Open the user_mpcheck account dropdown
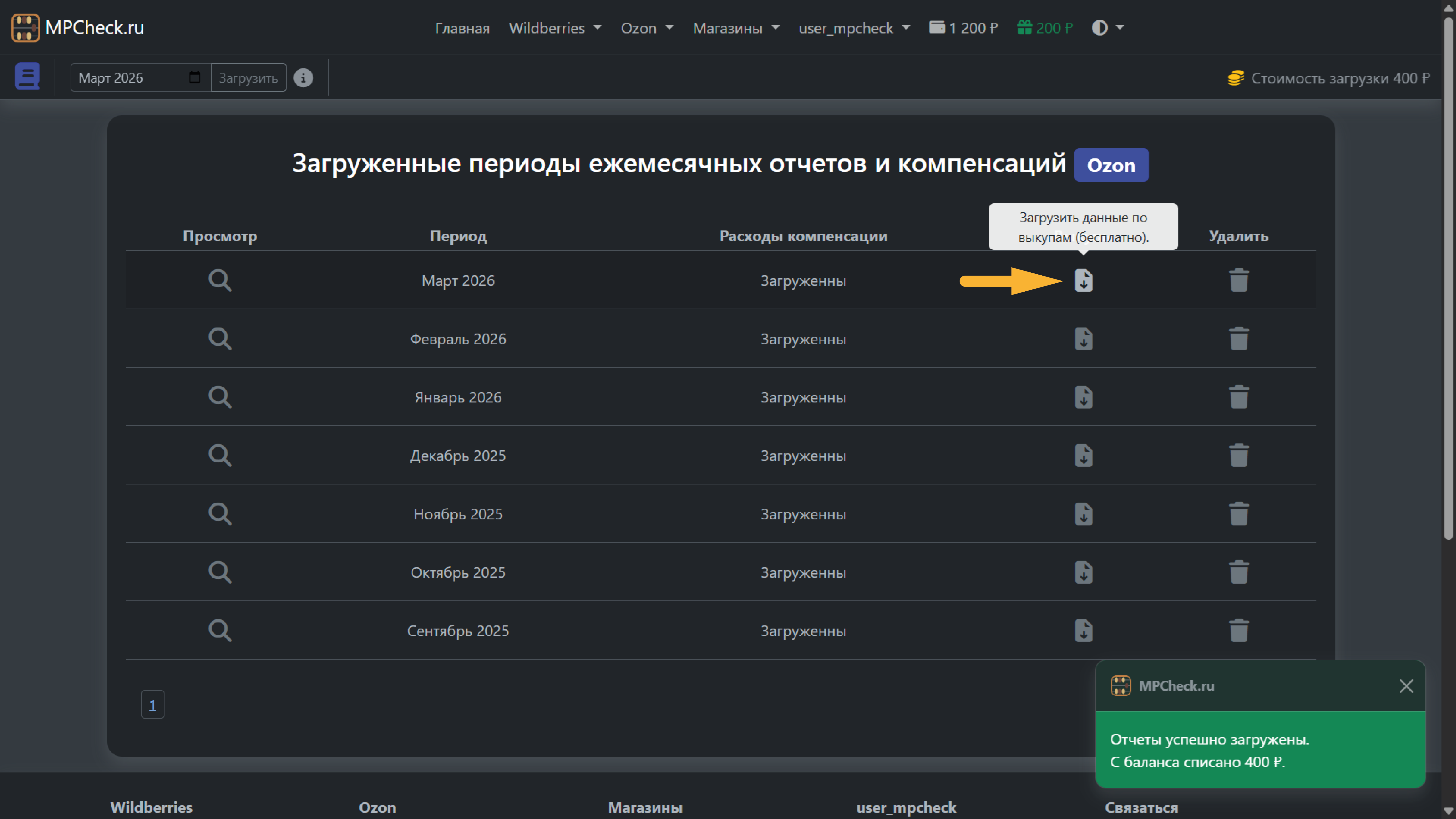The height and width of the screenshot is (819, 1456). click(854, 28)
